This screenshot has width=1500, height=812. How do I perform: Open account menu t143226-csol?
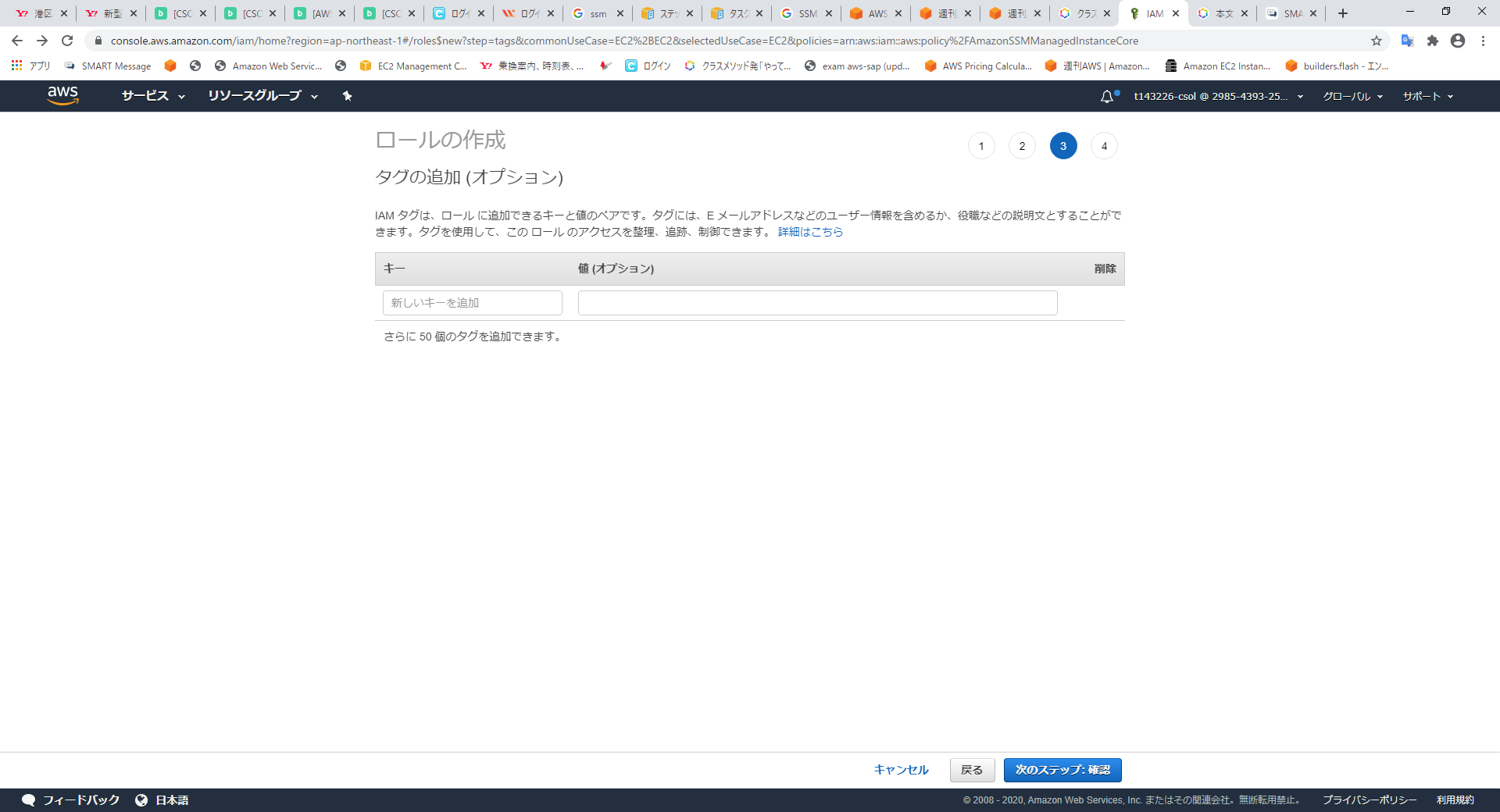(x=1219, y=97)
